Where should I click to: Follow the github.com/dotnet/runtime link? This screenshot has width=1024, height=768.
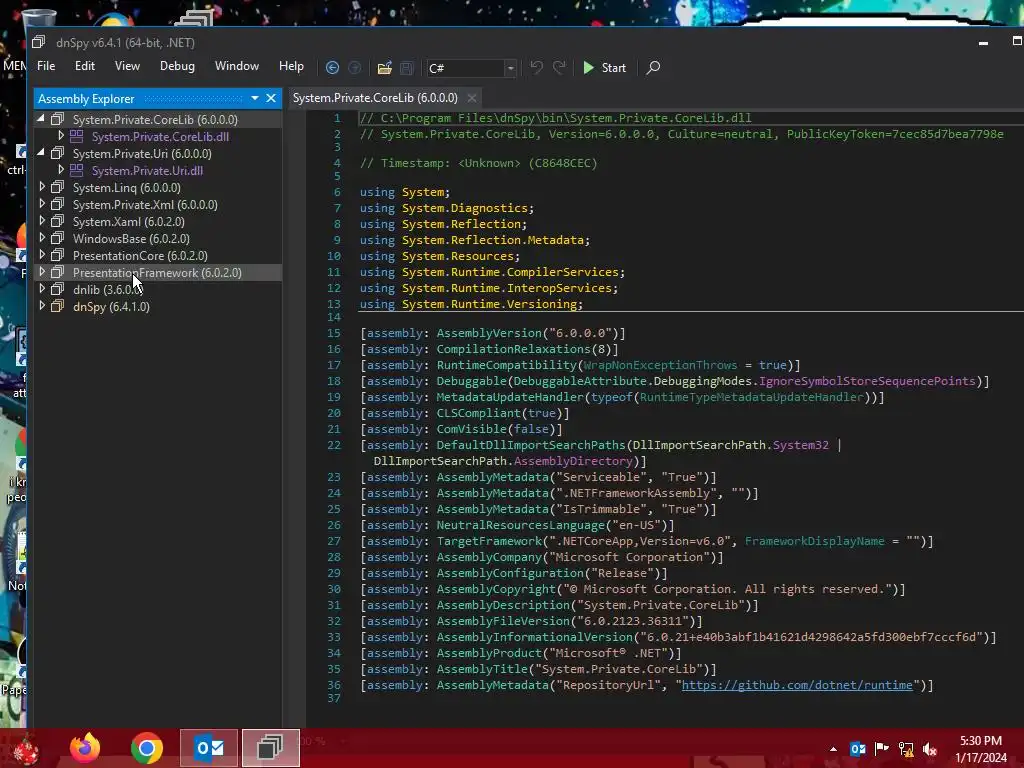click(797, 685)
